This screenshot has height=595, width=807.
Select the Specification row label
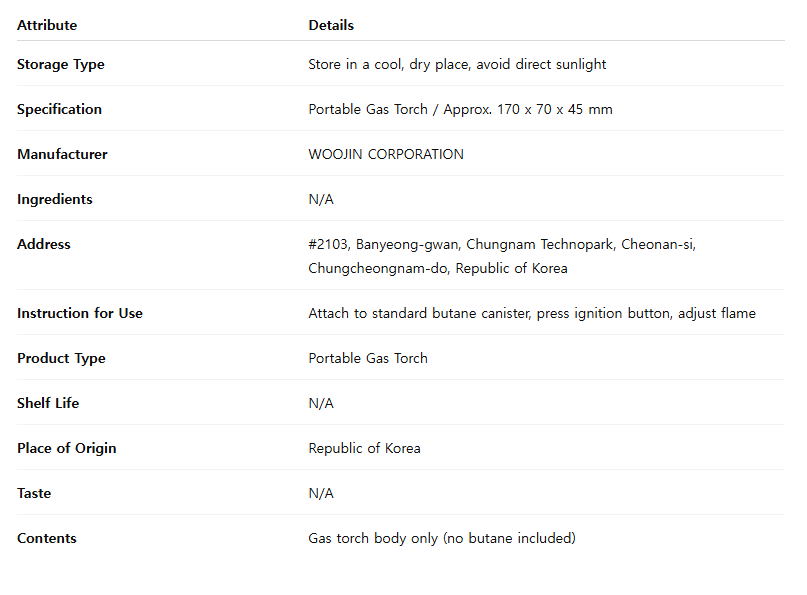[x=59, y=109]
